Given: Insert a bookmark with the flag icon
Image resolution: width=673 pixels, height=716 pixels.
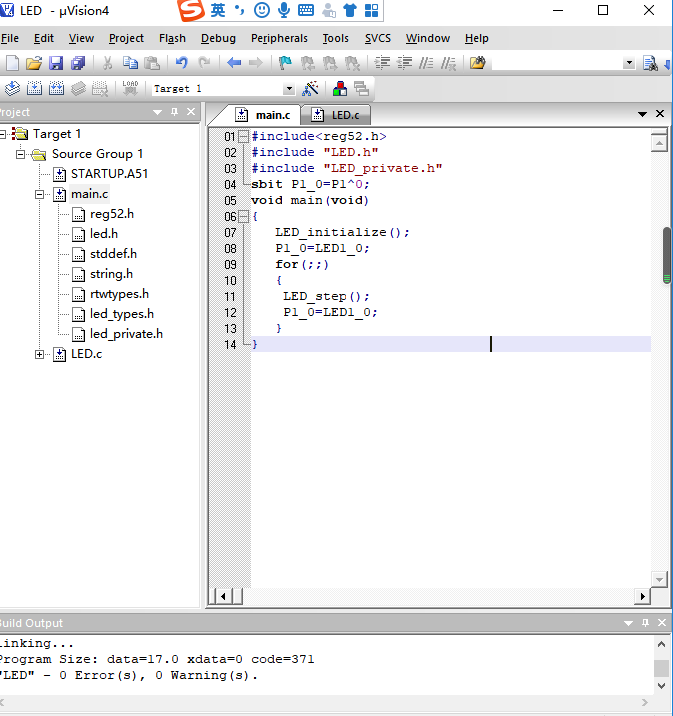Looking at the screenshot, I should point(285,63).
